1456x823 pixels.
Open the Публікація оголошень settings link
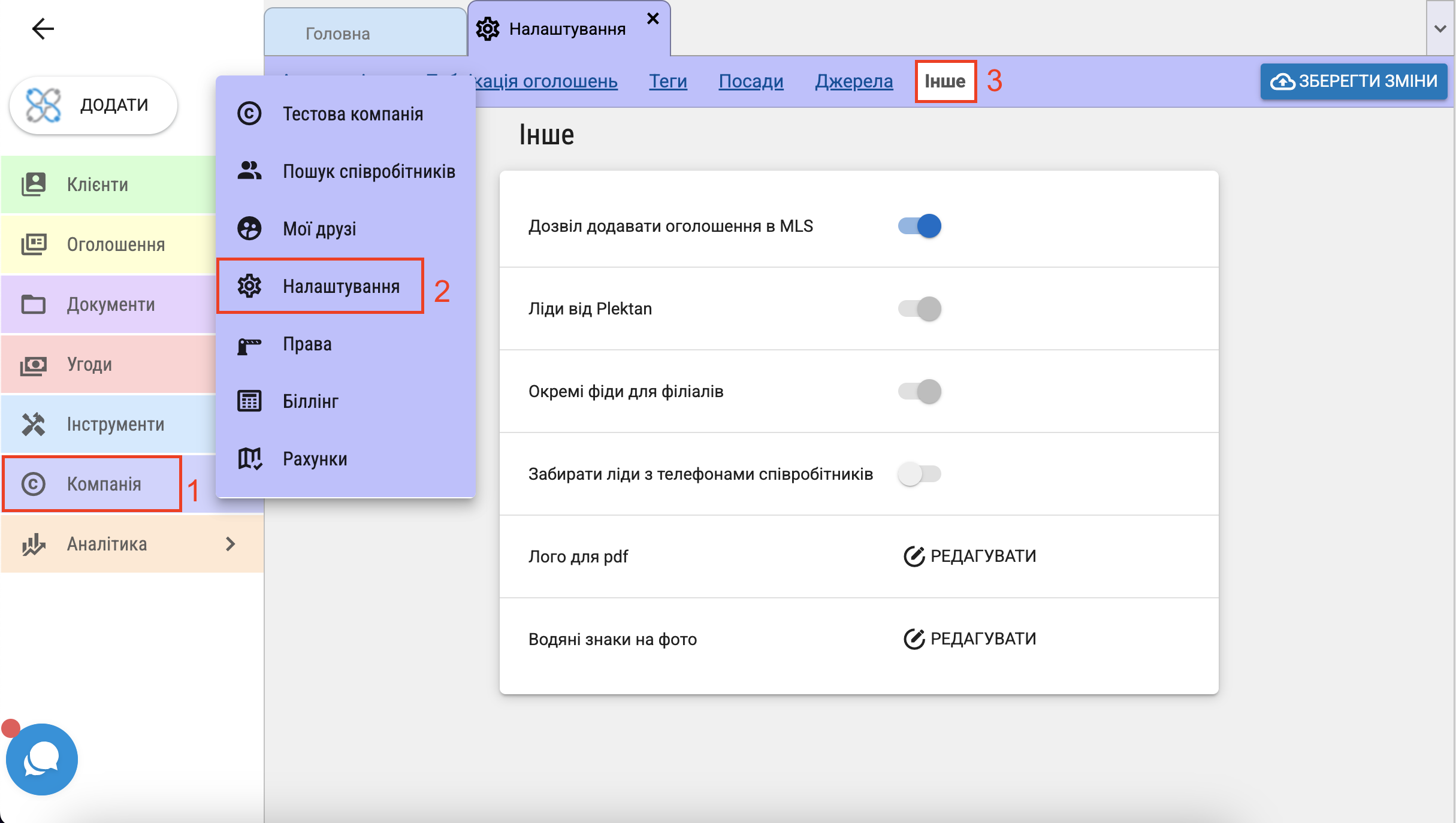(x=546, y=81)
